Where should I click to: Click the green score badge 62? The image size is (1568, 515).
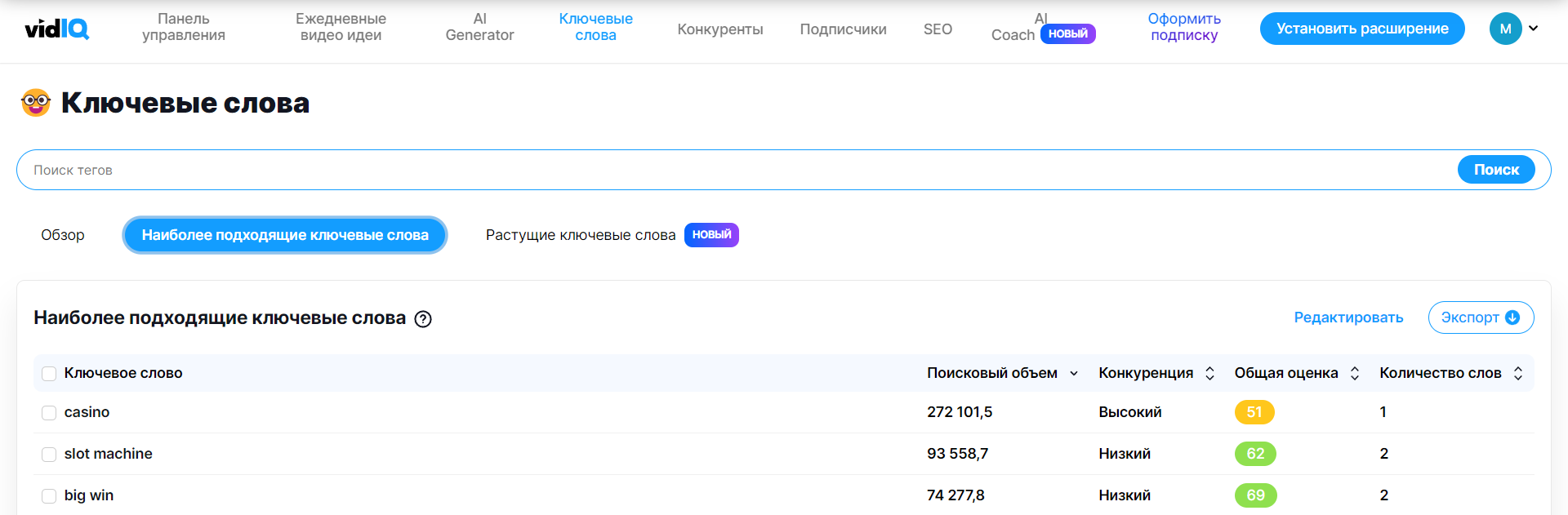point(1255,454)
